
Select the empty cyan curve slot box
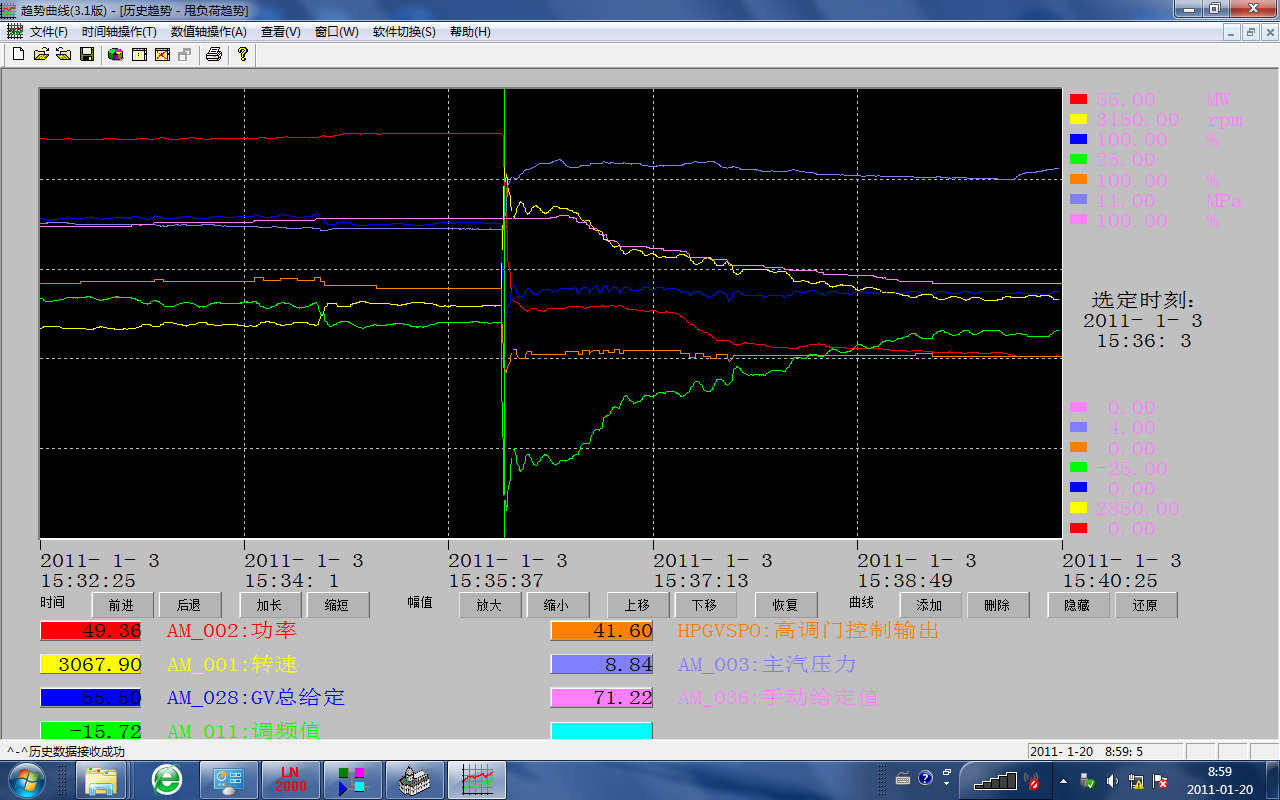click(x=602, y=731)
